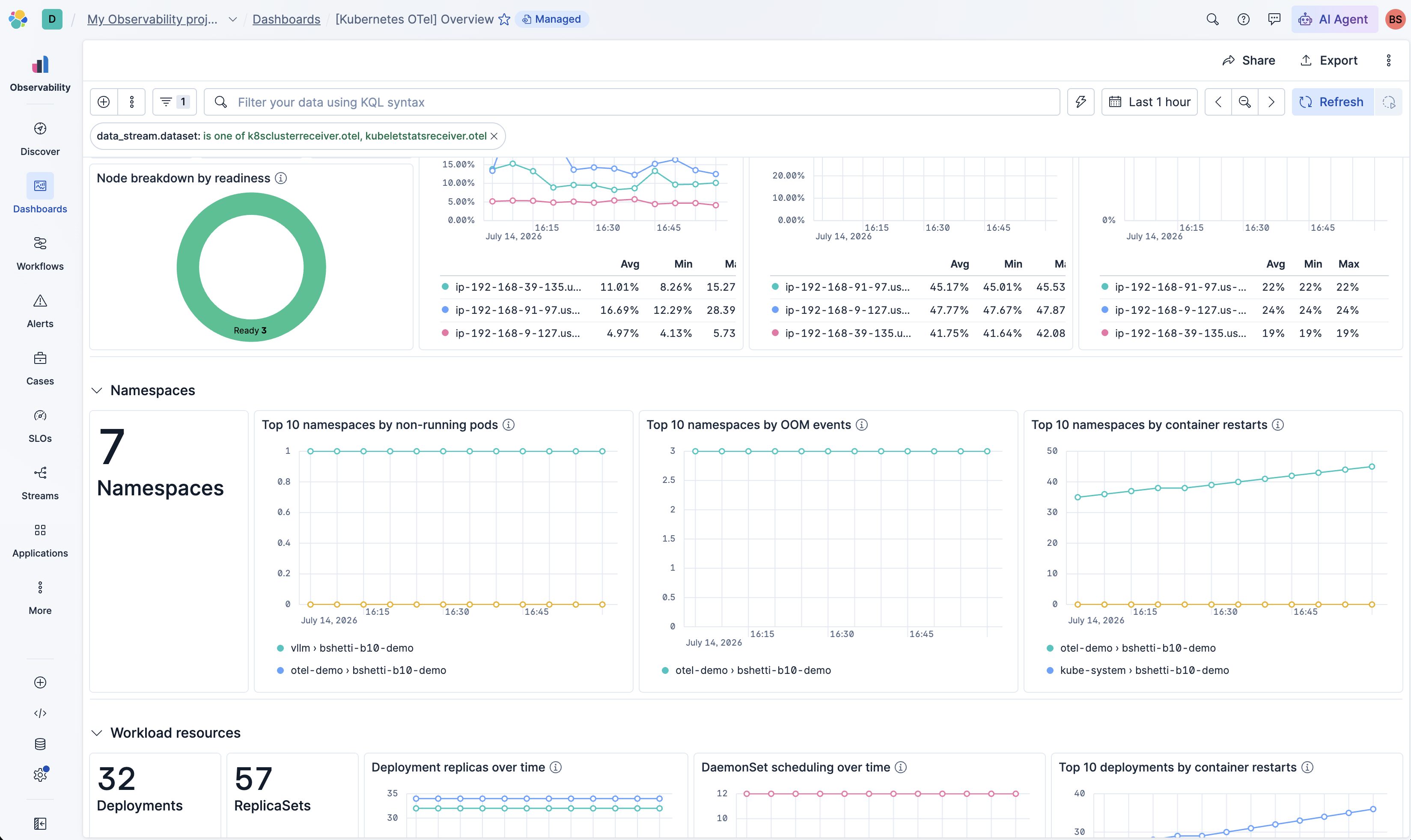Collapse the side navigation panel
Viewport: 1411px width, 840px height.
tap(40, 824)
